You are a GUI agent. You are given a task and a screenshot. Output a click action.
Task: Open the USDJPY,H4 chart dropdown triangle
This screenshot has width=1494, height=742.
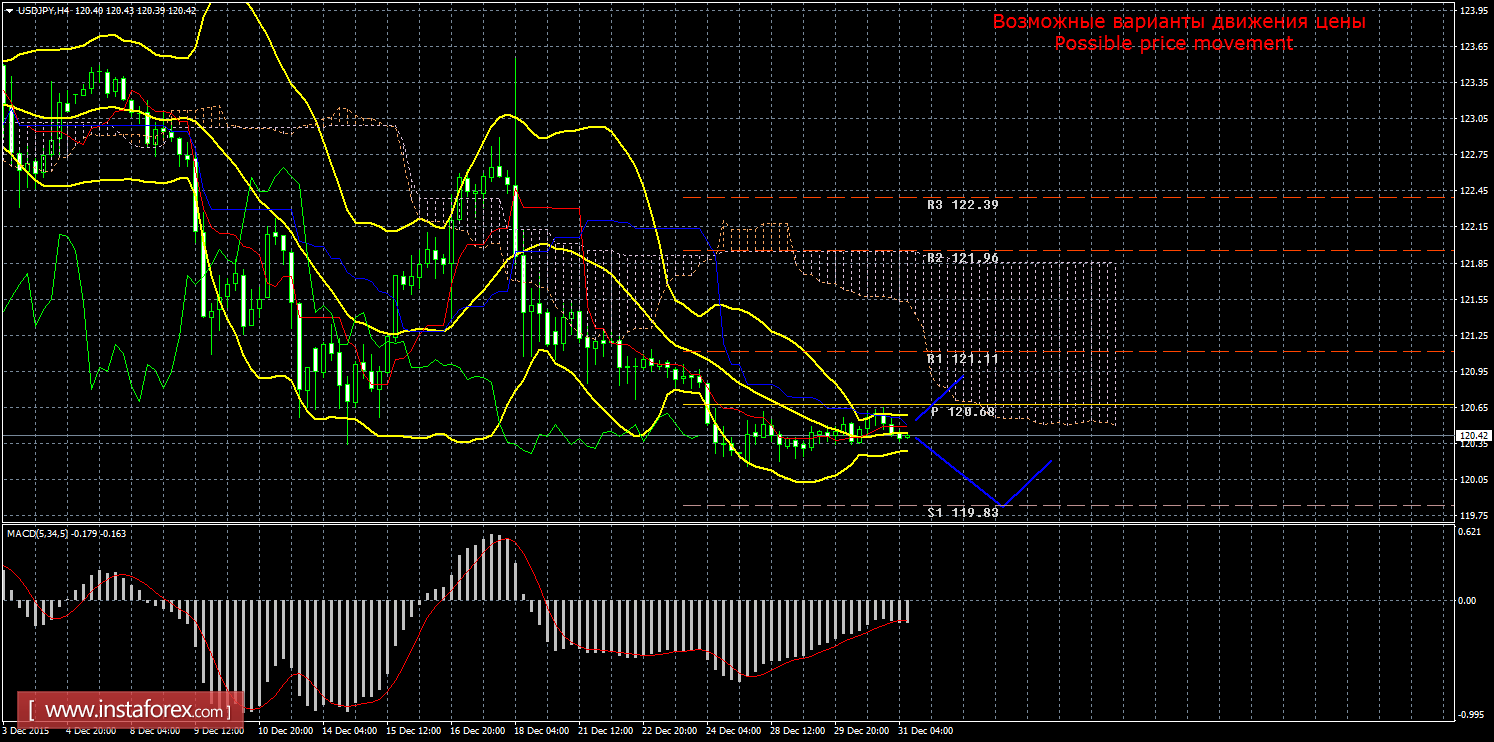[9, 9]
